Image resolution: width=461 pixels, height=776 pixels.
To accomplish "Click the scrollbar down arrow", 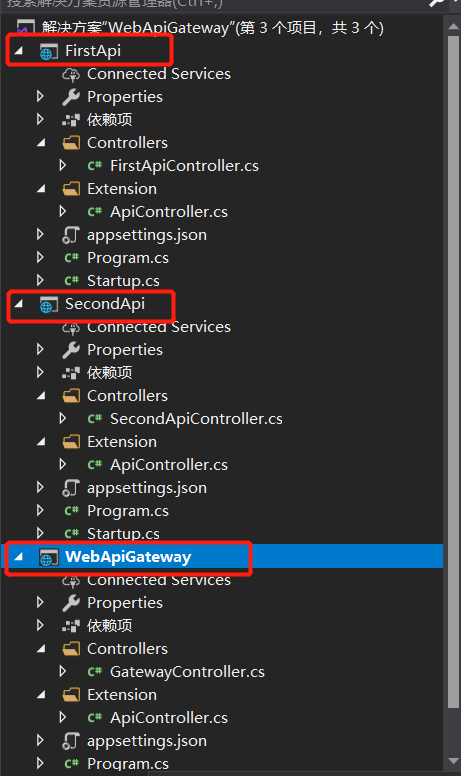I will click(x=454, y=761).
